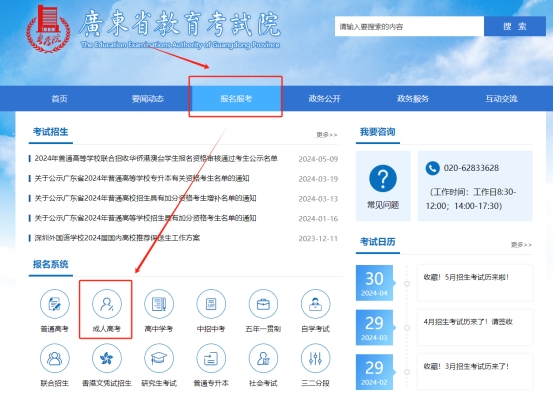The image size is (553, 395).
Task: Open the 中招中考 icon
Action: [211, 304]
